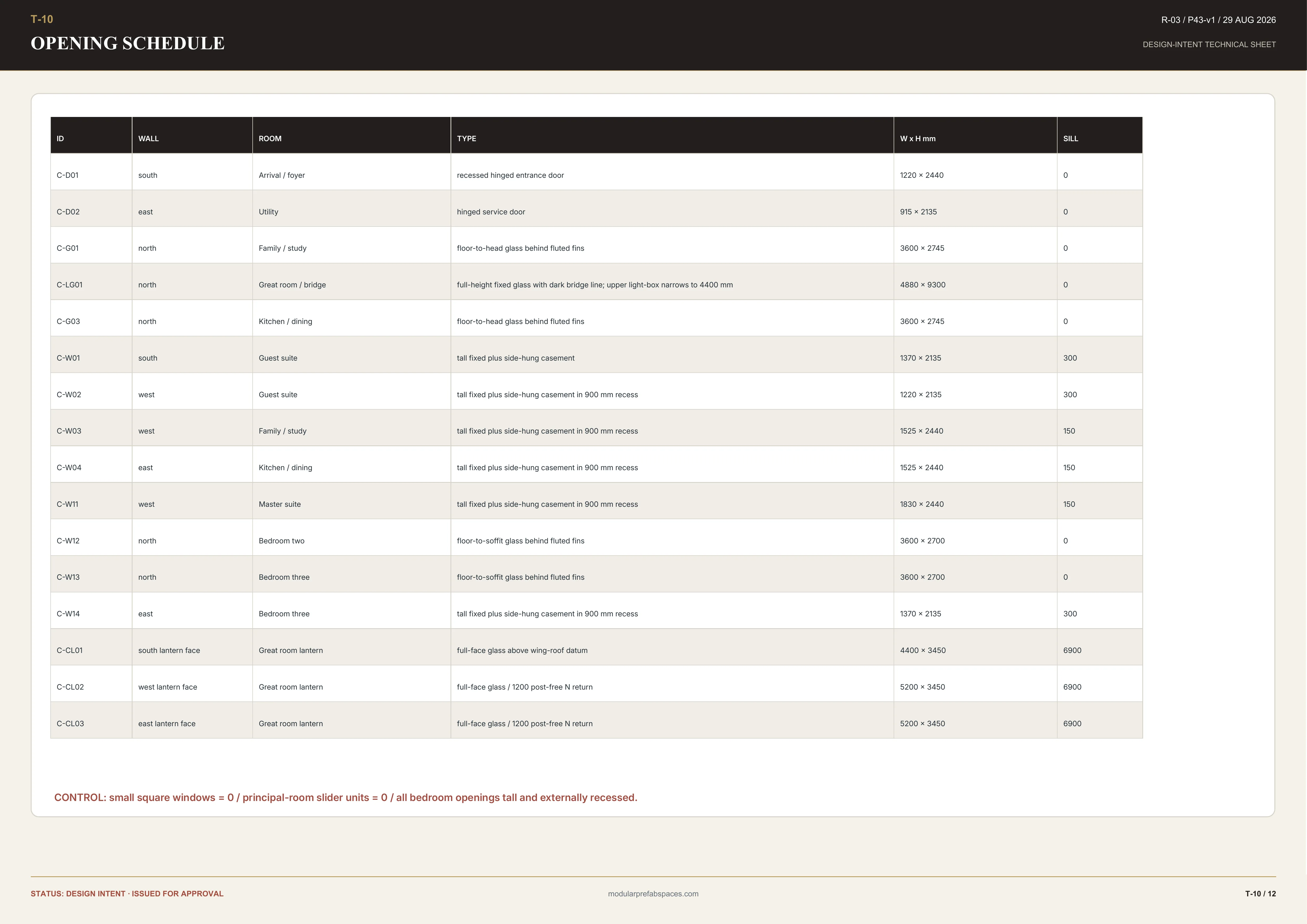This screenshot has width=1307, height=924.
Task: Click the Bedroom two room cell
Action: 352,537
